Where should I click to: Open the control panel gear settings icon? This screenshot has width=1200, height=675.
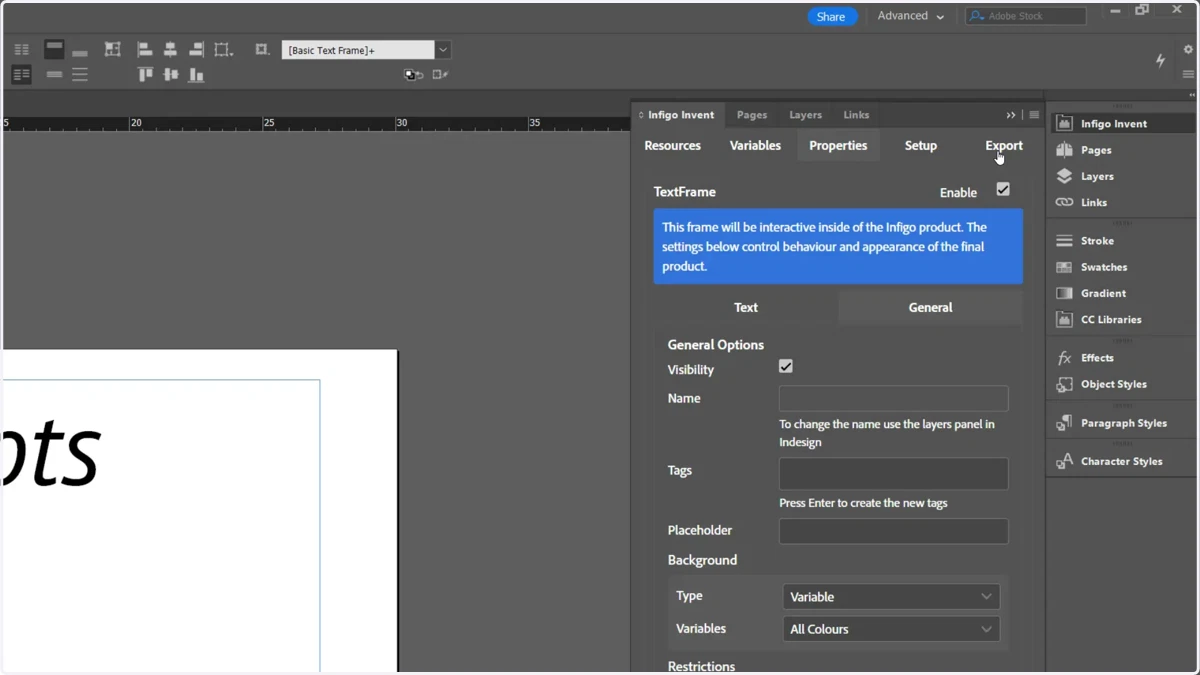[x=1188, y=49]
